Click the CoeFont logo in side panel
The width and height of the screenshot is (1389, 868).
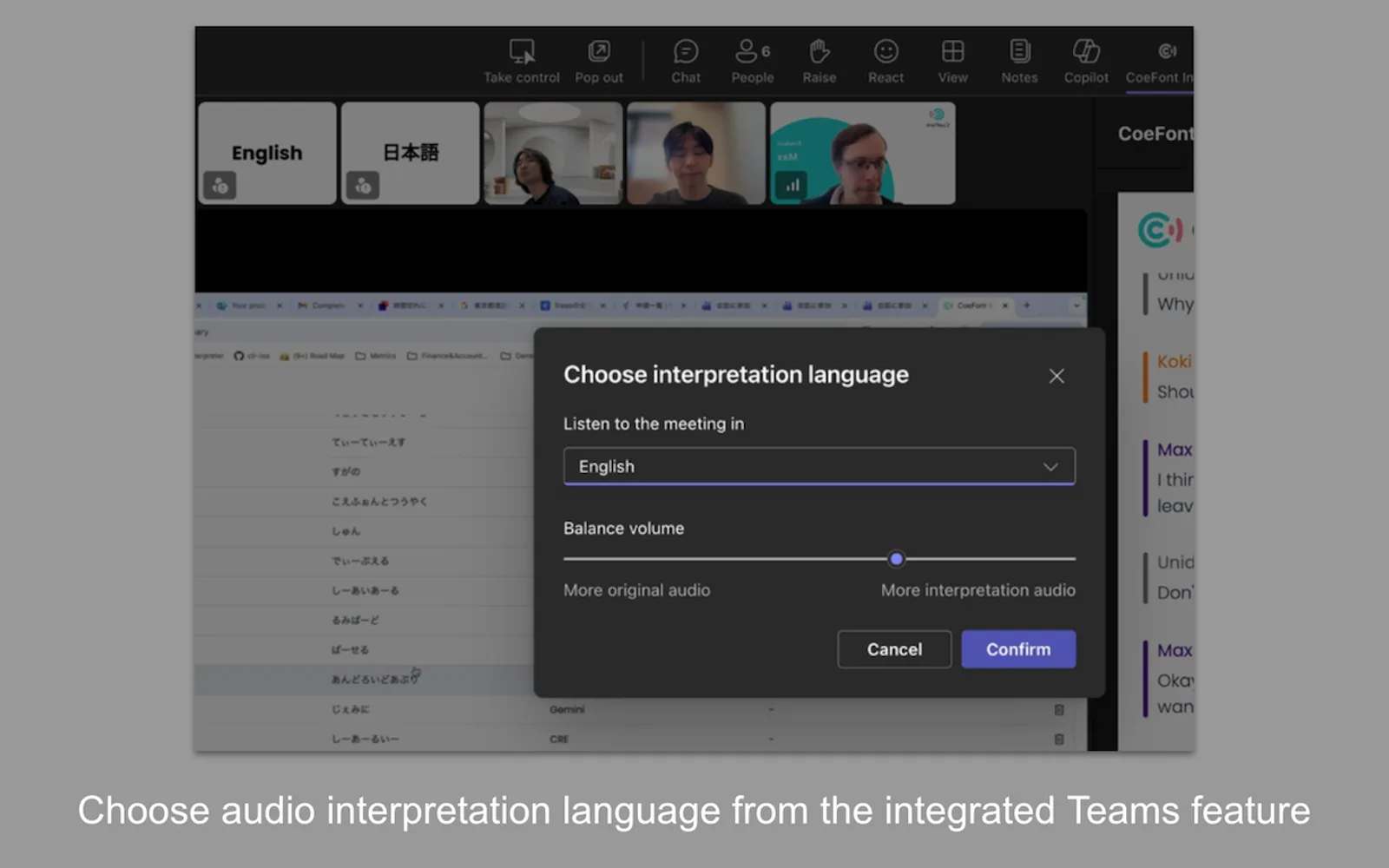(1161, 230)
